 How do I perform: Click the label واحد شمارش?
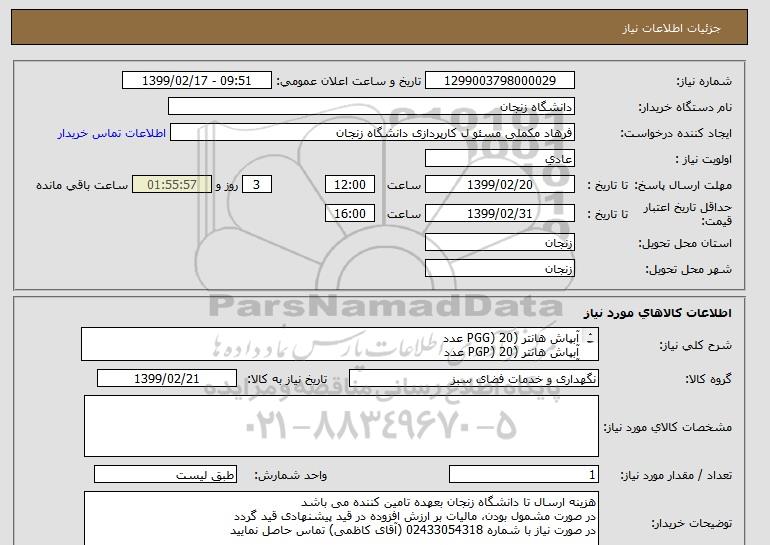[x=291, y=475]
